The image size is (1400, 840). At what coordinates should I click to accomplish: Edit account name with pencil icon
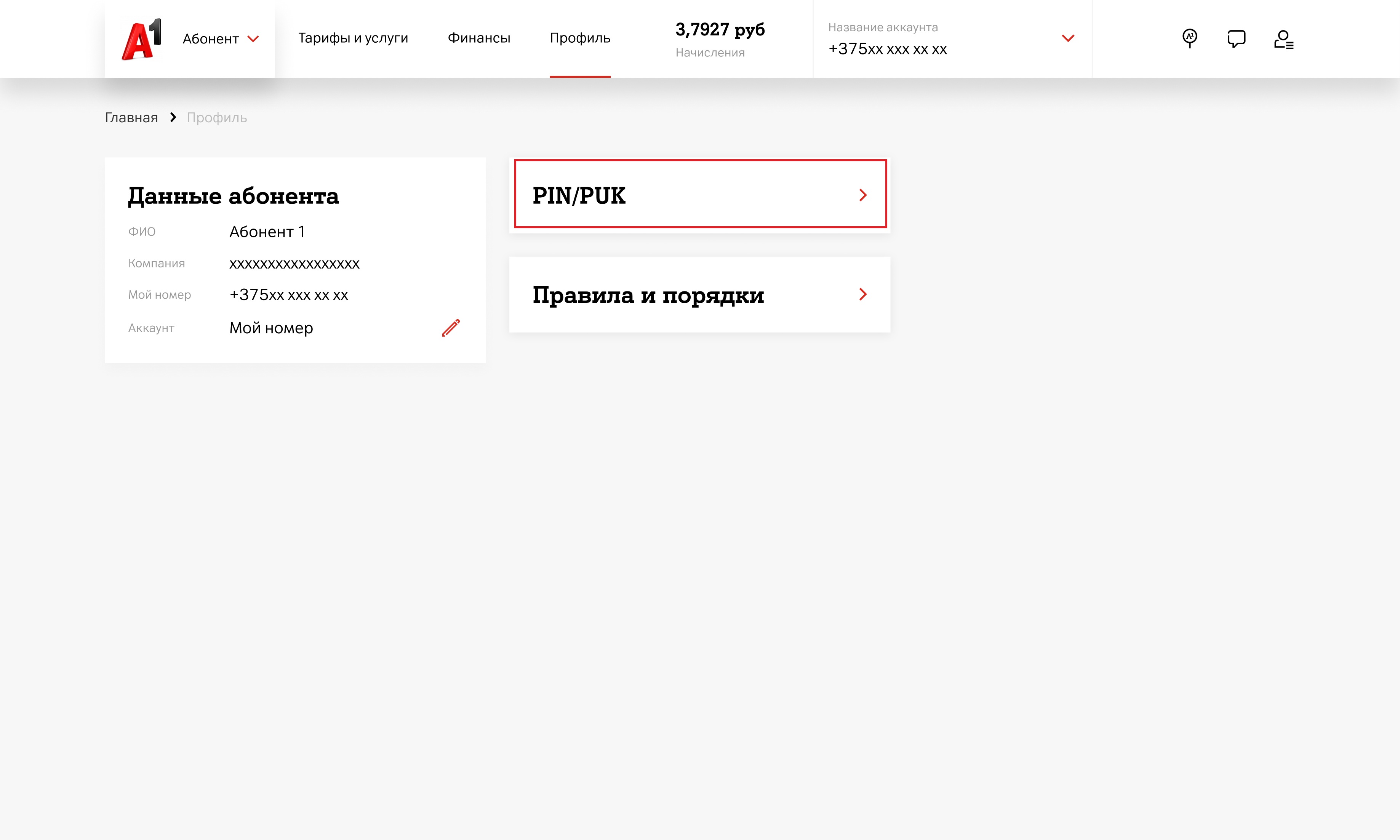[450, 328]
